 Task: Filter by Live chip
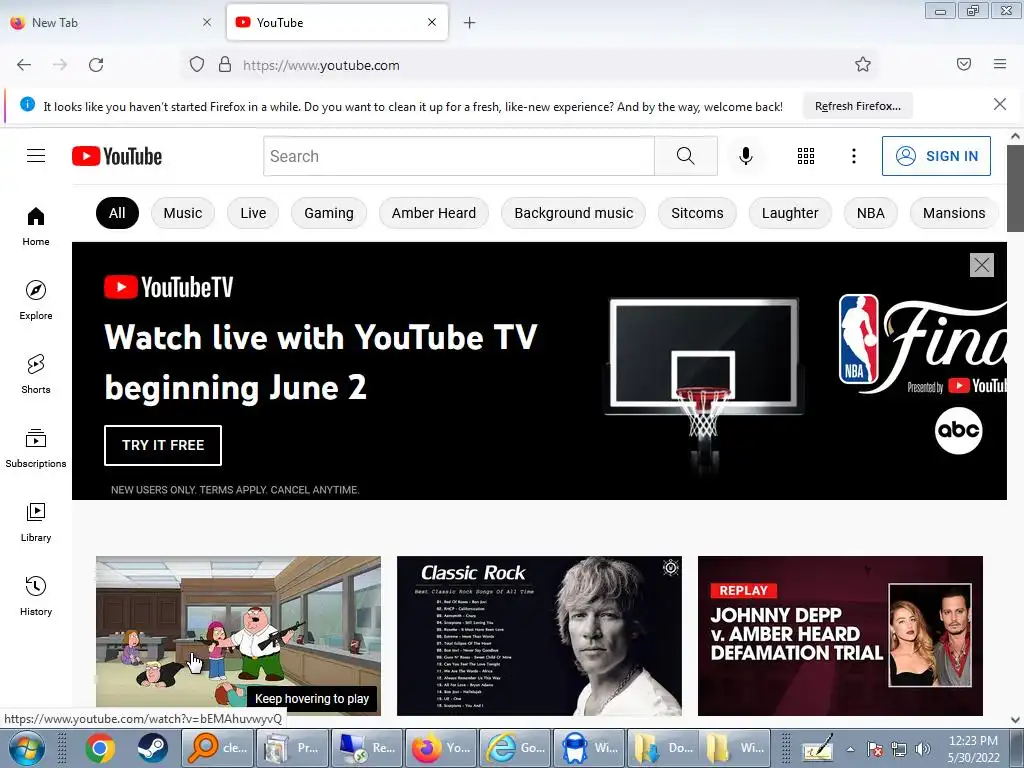(x=253, y=213)
